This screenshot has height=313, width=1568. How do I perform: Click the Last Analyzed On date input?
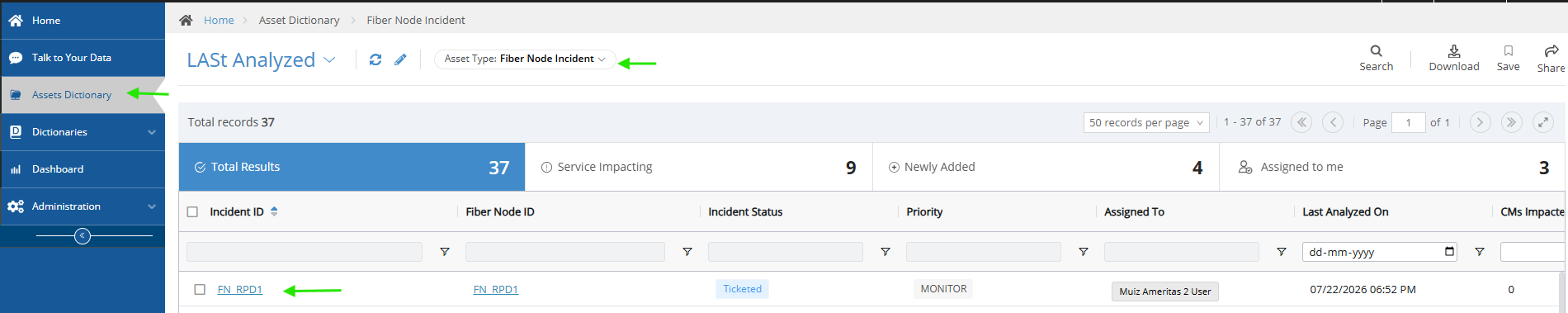tap(1380, 252)
